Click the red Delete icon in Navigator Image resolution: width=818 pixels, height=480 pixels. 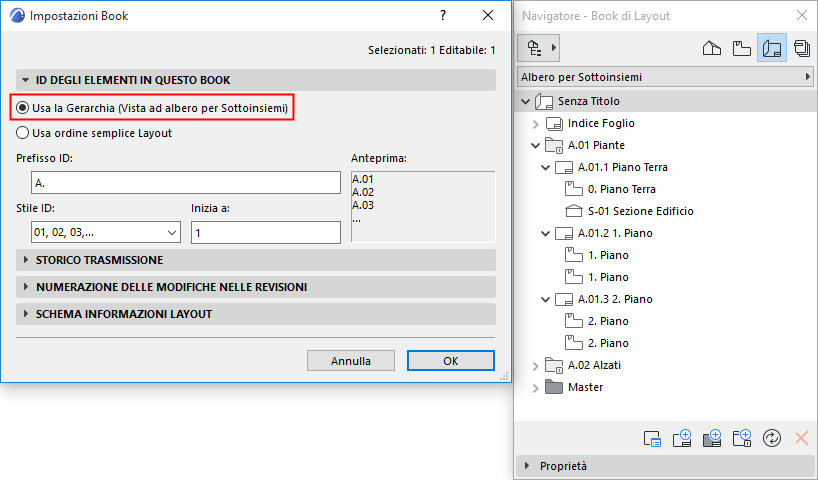[x=802, y=438]
